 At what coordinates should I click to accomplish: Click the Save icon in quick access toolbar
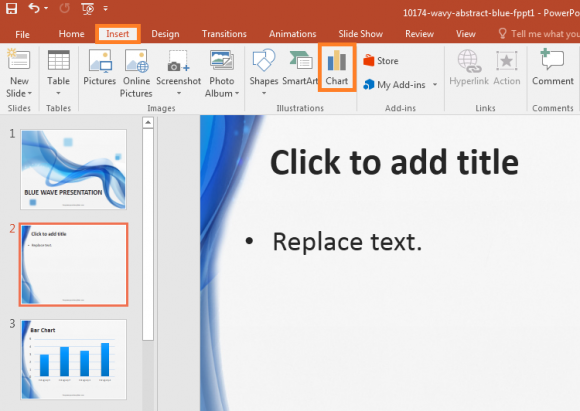tap(11, 8)
